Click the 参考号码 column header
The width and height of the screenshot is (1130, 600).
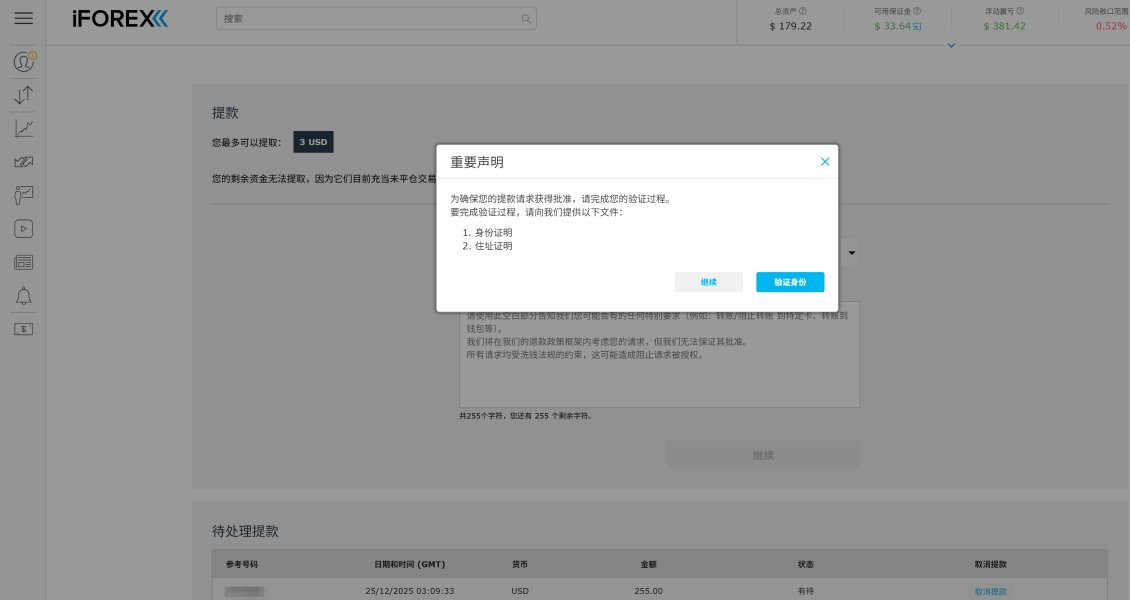[241, 564]
